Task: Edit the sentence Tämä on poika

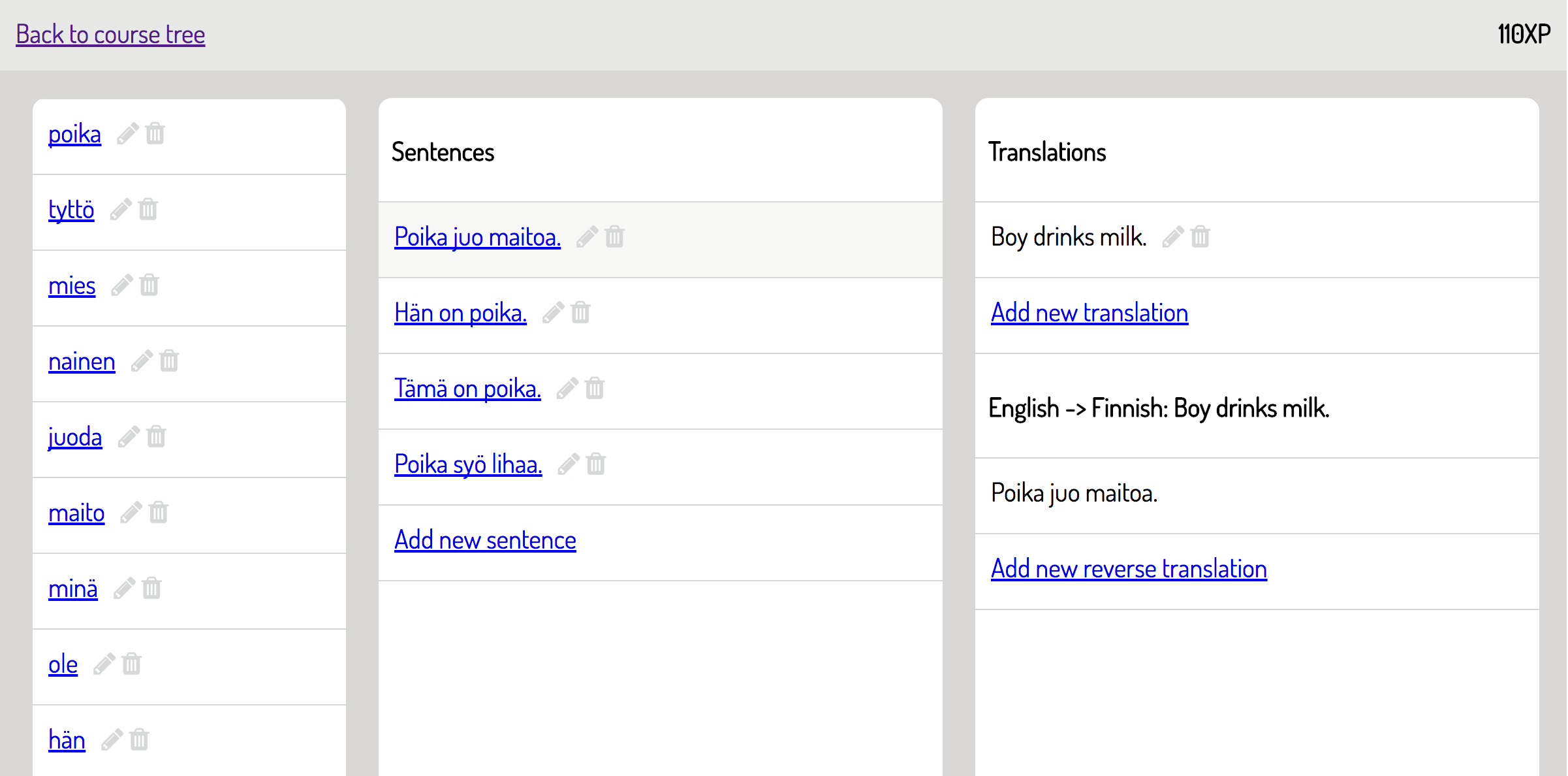Action: [567, 389]
